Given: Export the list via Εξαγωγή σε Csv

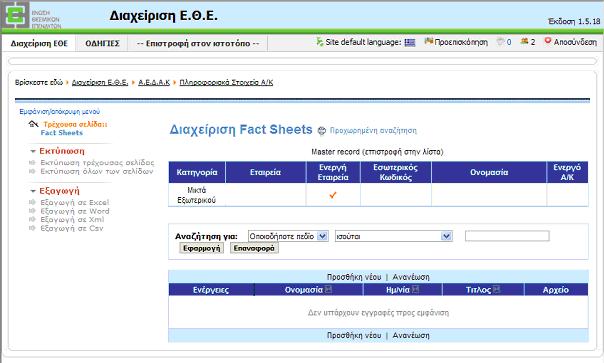Looking at the screenshot, I should (72, 229).
